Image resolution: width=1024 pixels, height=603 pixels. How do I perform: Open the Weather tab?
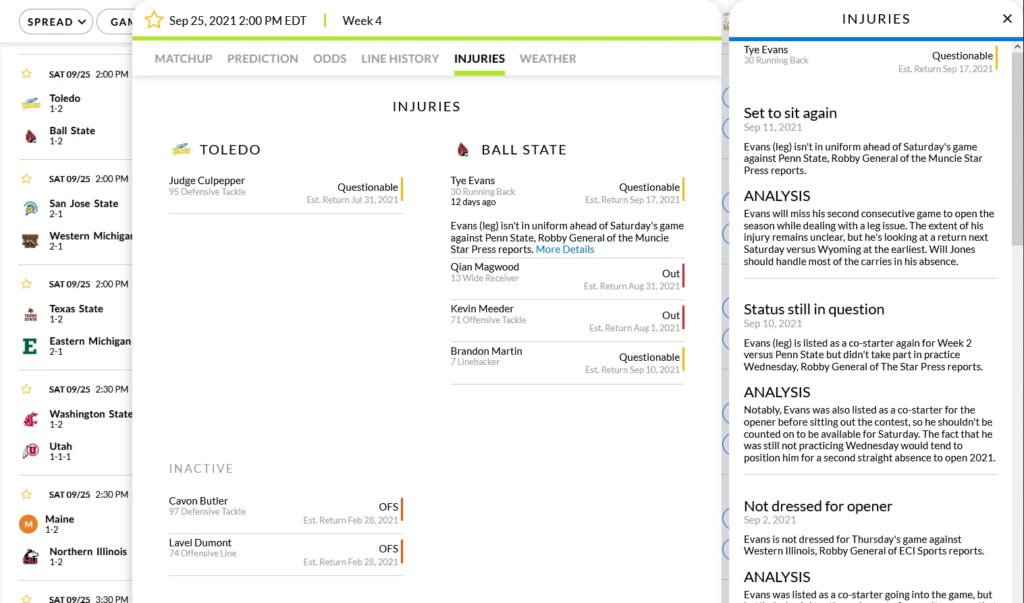tap(548, 59)
